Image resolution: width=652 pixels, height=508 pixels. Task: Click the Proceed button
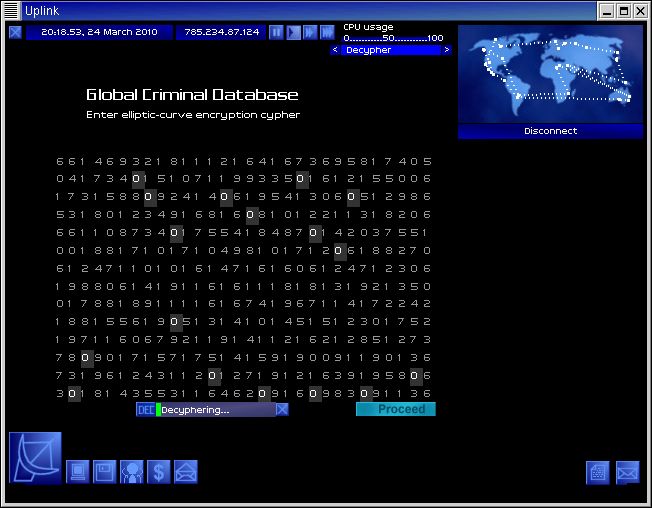pyautogui.click(x=396, y=409)
